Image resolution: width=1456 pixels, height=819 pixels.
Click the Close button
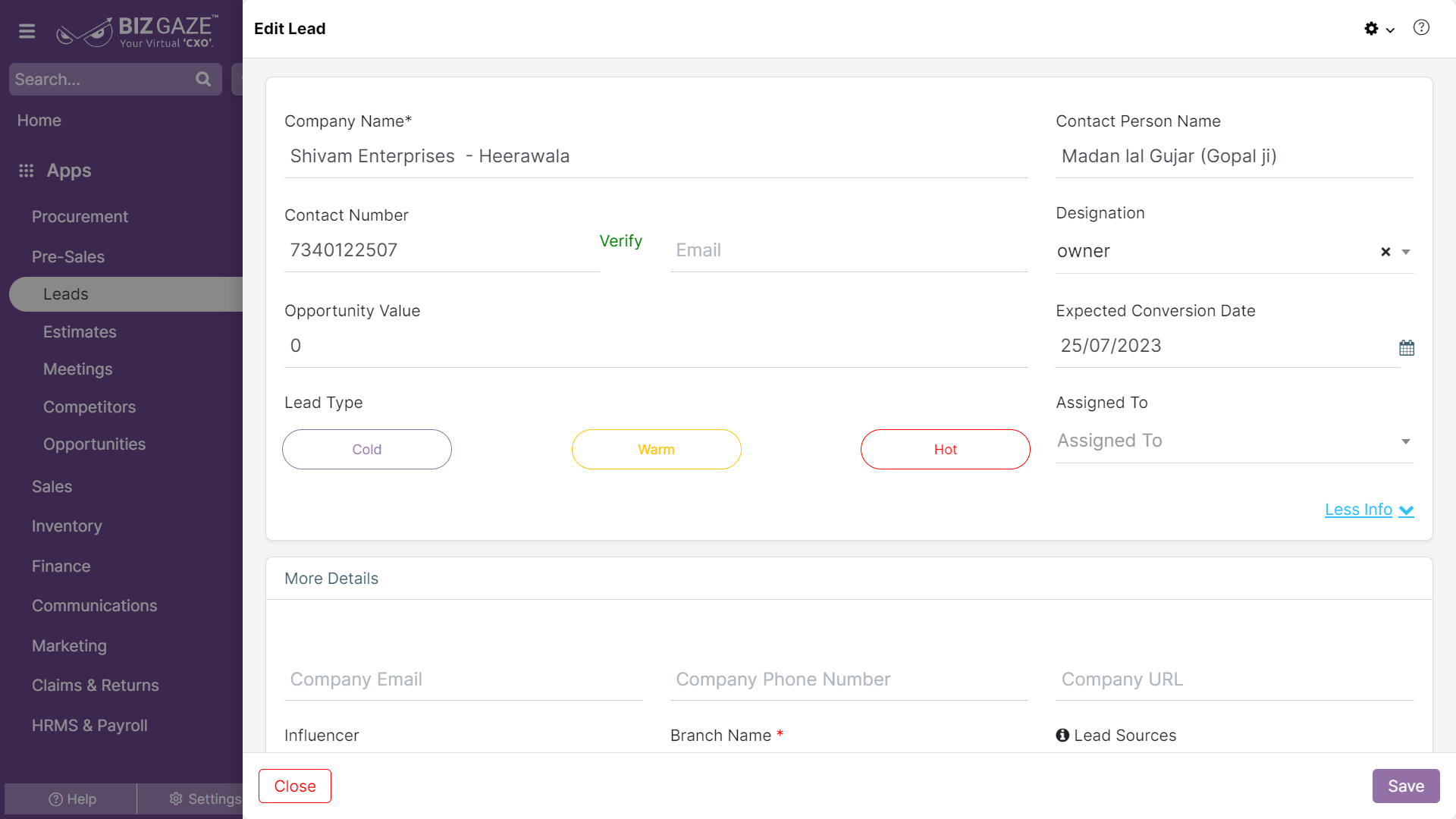click(x=295, y=786)
